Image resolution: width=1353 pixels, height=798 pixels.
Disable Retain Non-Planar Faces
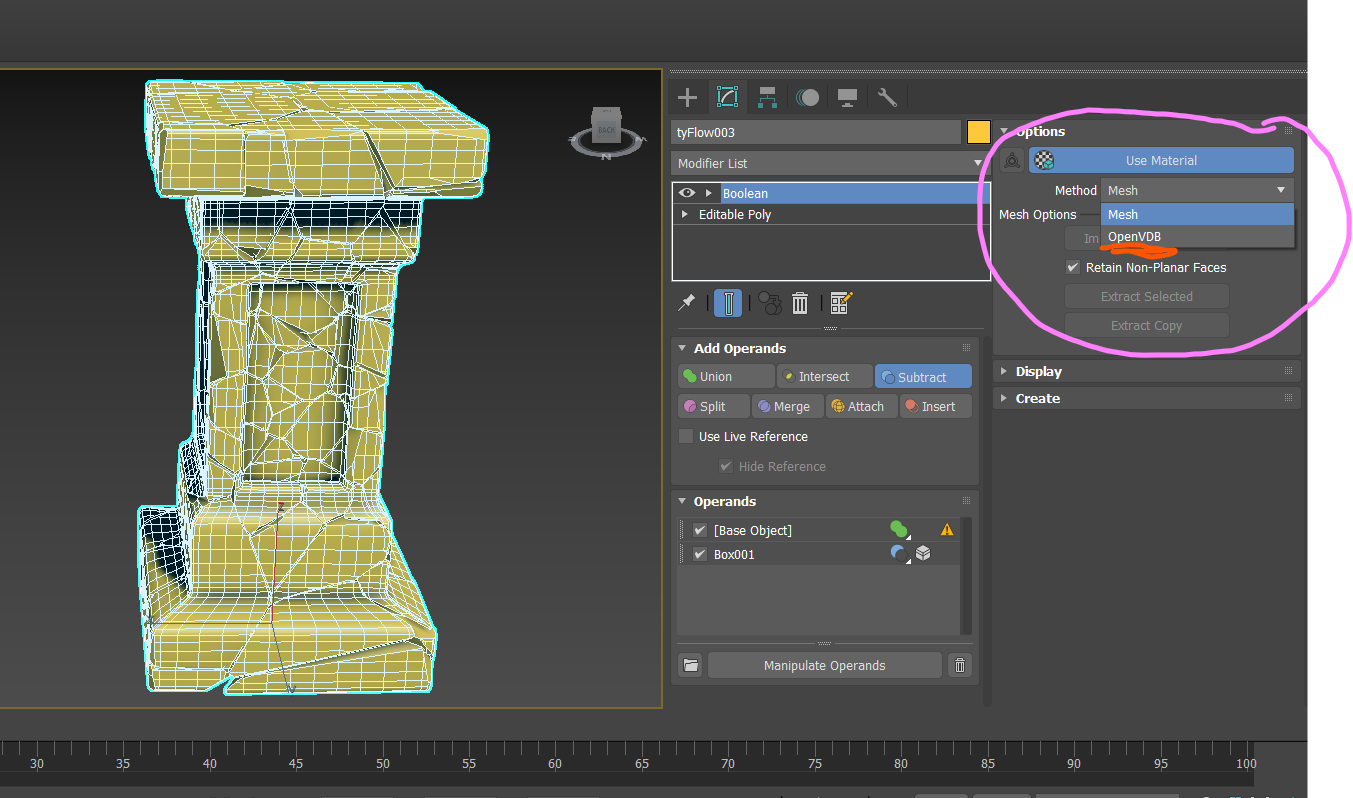tap(1073, 267)
